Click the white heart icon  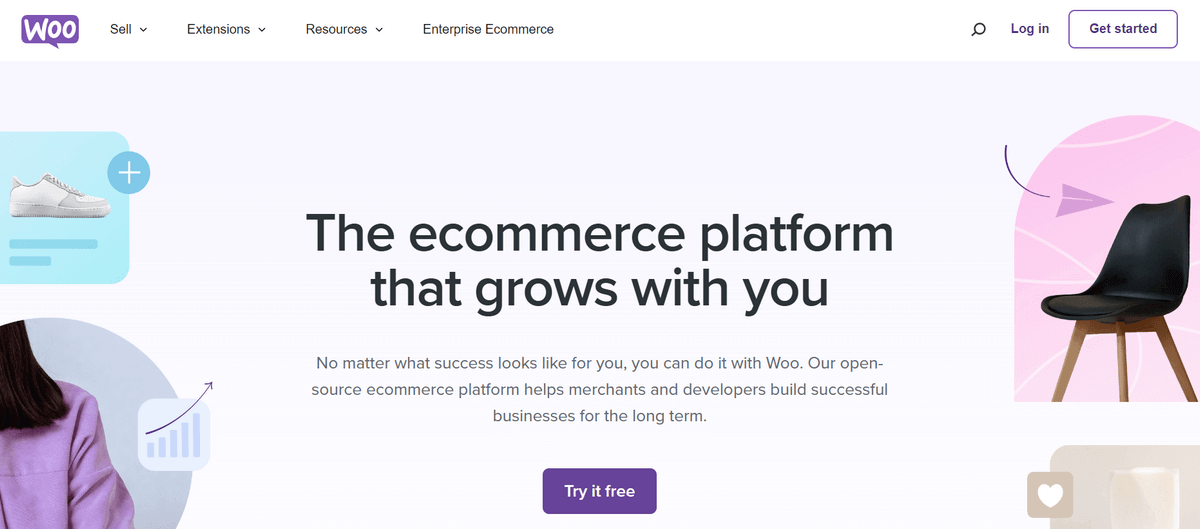point(1050,494)
